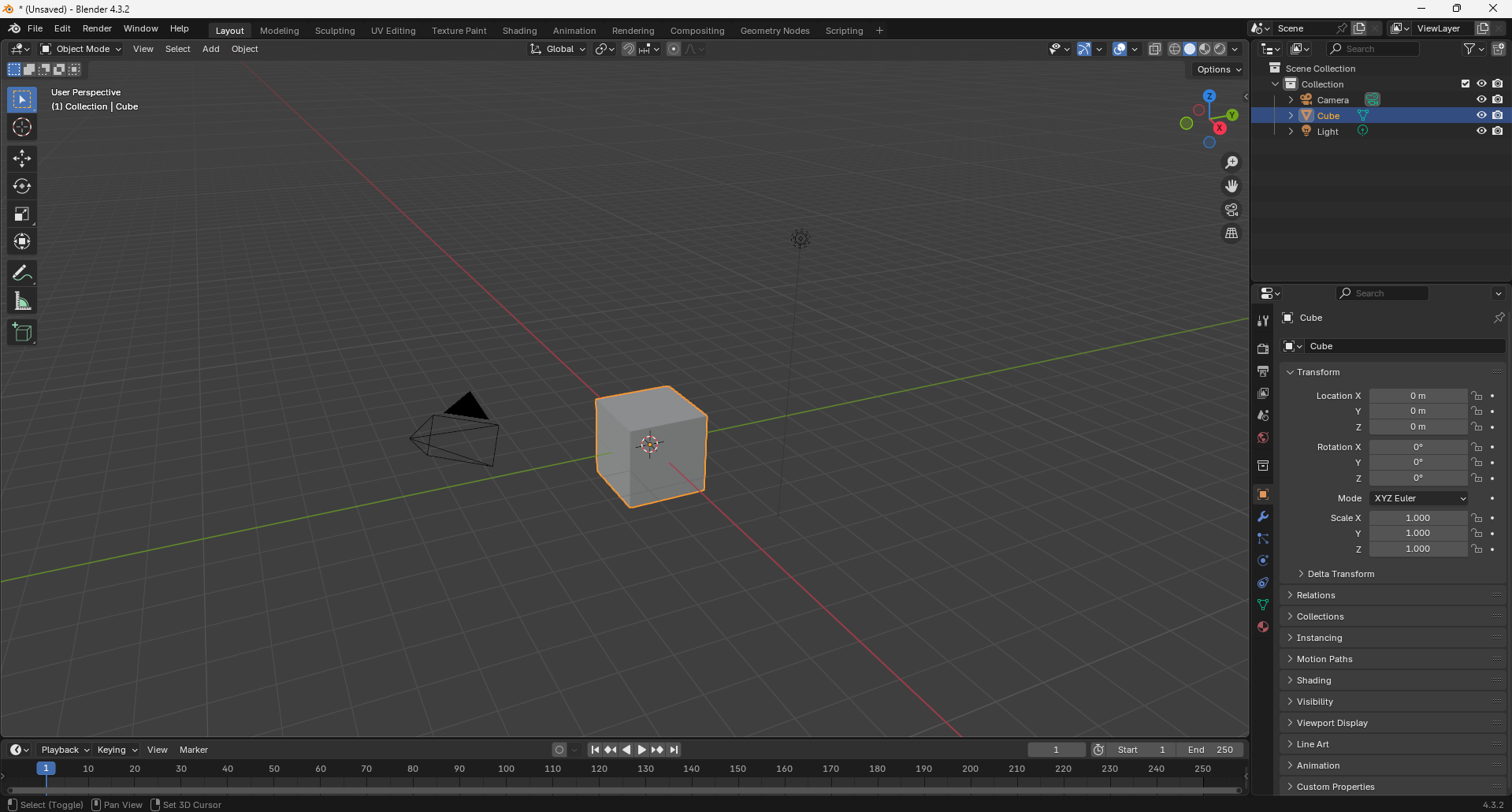The width and height of the screenshot is (1512, 812).
Task: Open Options dropdown in viewport
Action: coord(1218,69)
